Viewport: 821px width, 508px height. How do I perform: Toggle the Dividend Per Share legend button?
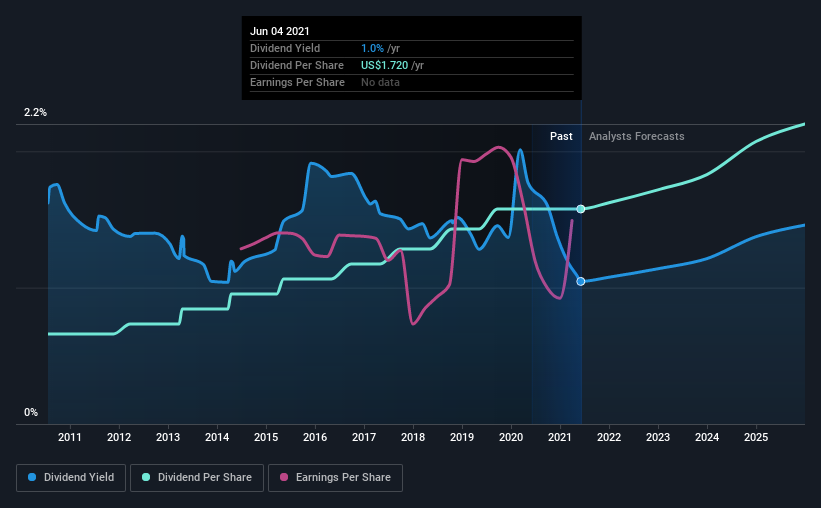click(197, 478)
